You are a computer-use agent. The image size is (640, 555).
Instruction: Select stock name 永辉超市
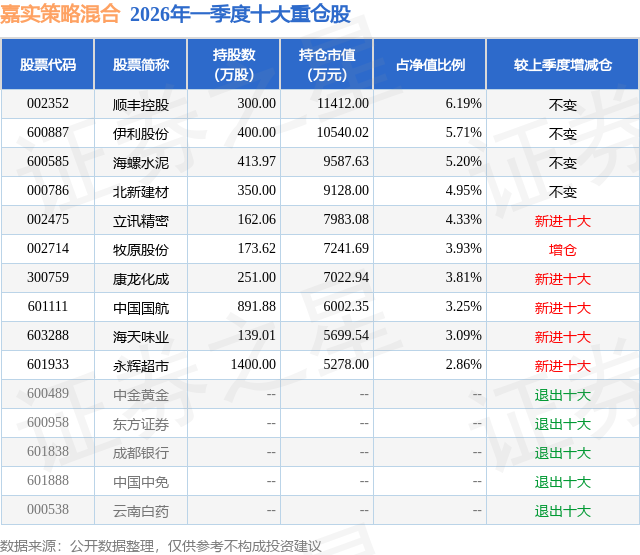[141, 366]
